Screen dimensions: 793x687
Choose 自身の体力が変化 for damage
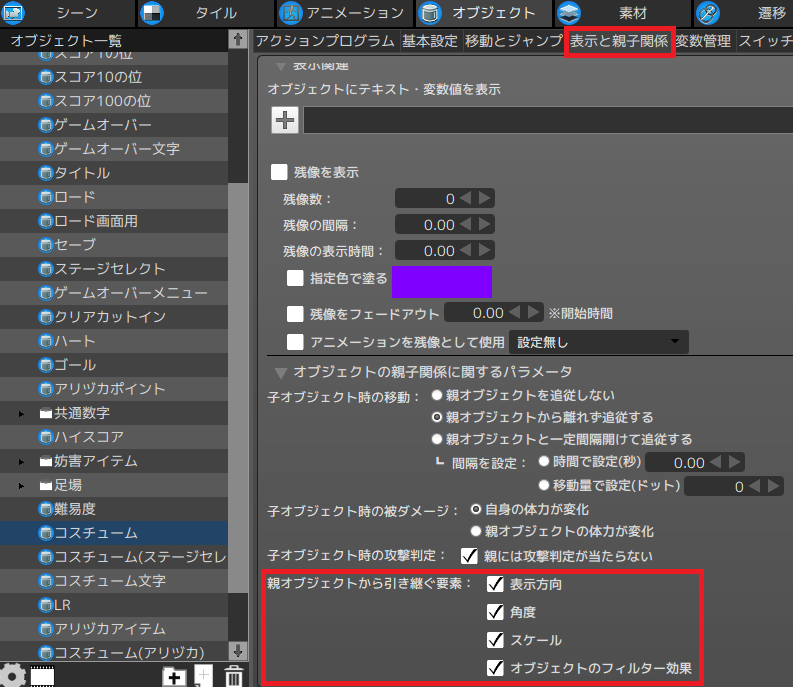coord(476,509)
